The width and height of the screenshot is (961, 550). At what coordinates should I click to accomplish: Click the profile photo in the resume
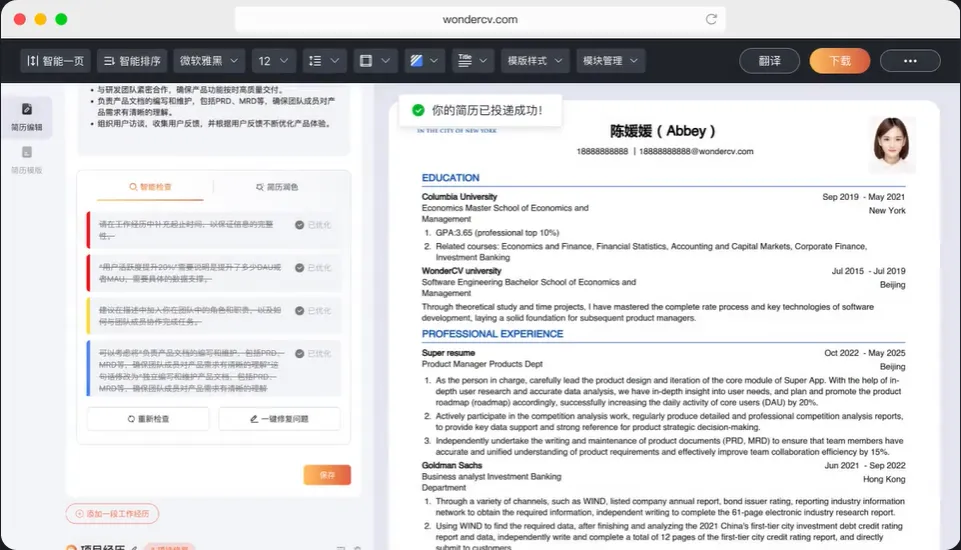point(892,143)
